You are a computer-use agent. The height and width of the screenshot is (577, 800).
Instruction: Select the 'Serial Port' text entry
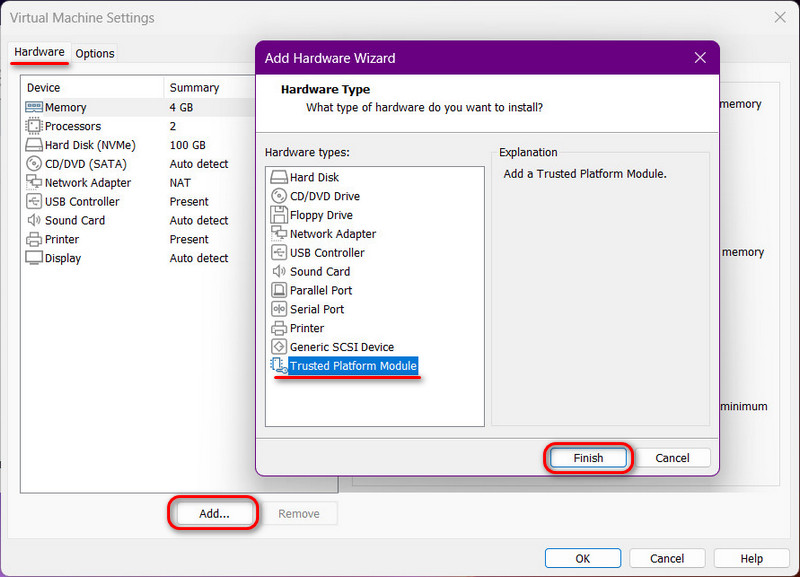point(317,309)
